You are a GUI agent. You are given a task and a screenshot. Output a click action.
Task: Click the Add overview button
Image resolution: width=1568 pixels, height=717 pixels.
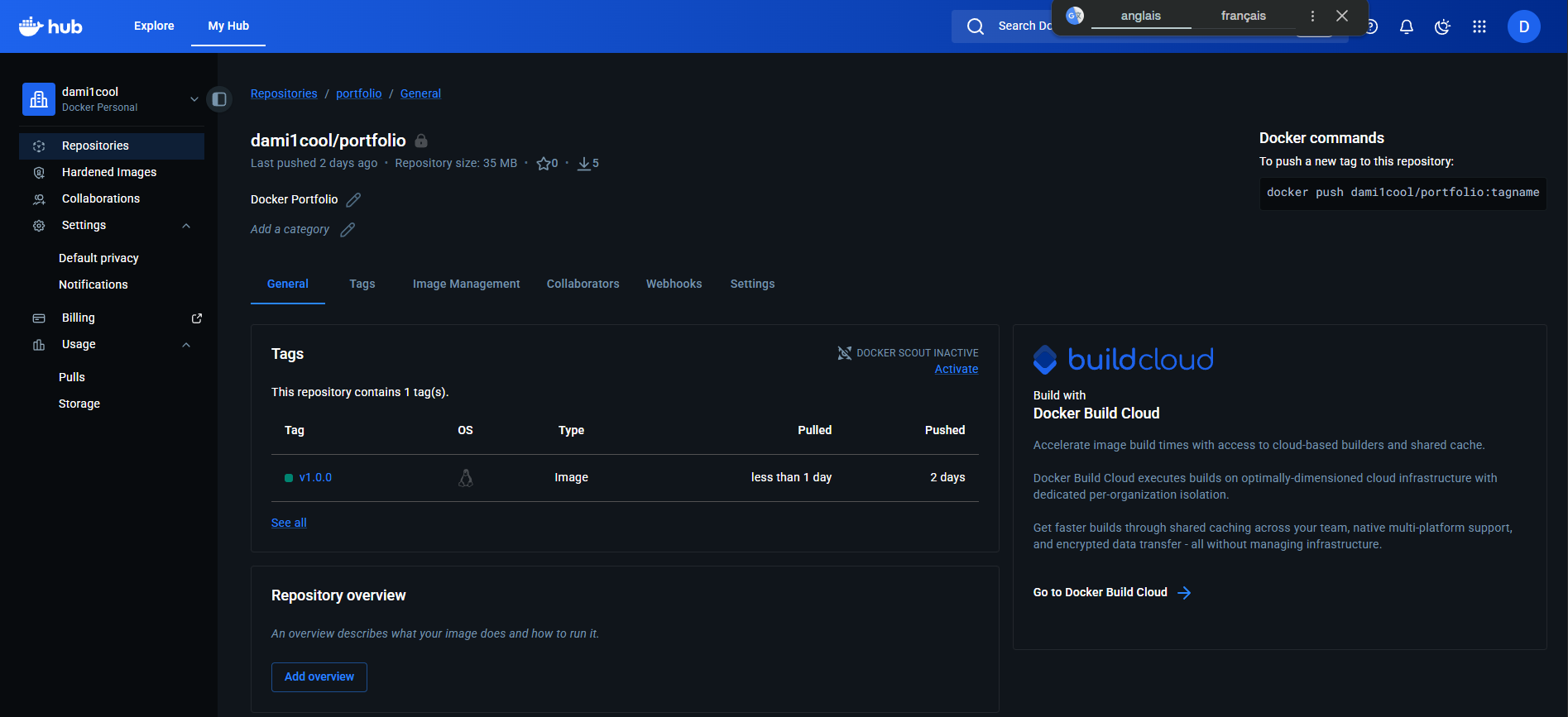(319, 677)
